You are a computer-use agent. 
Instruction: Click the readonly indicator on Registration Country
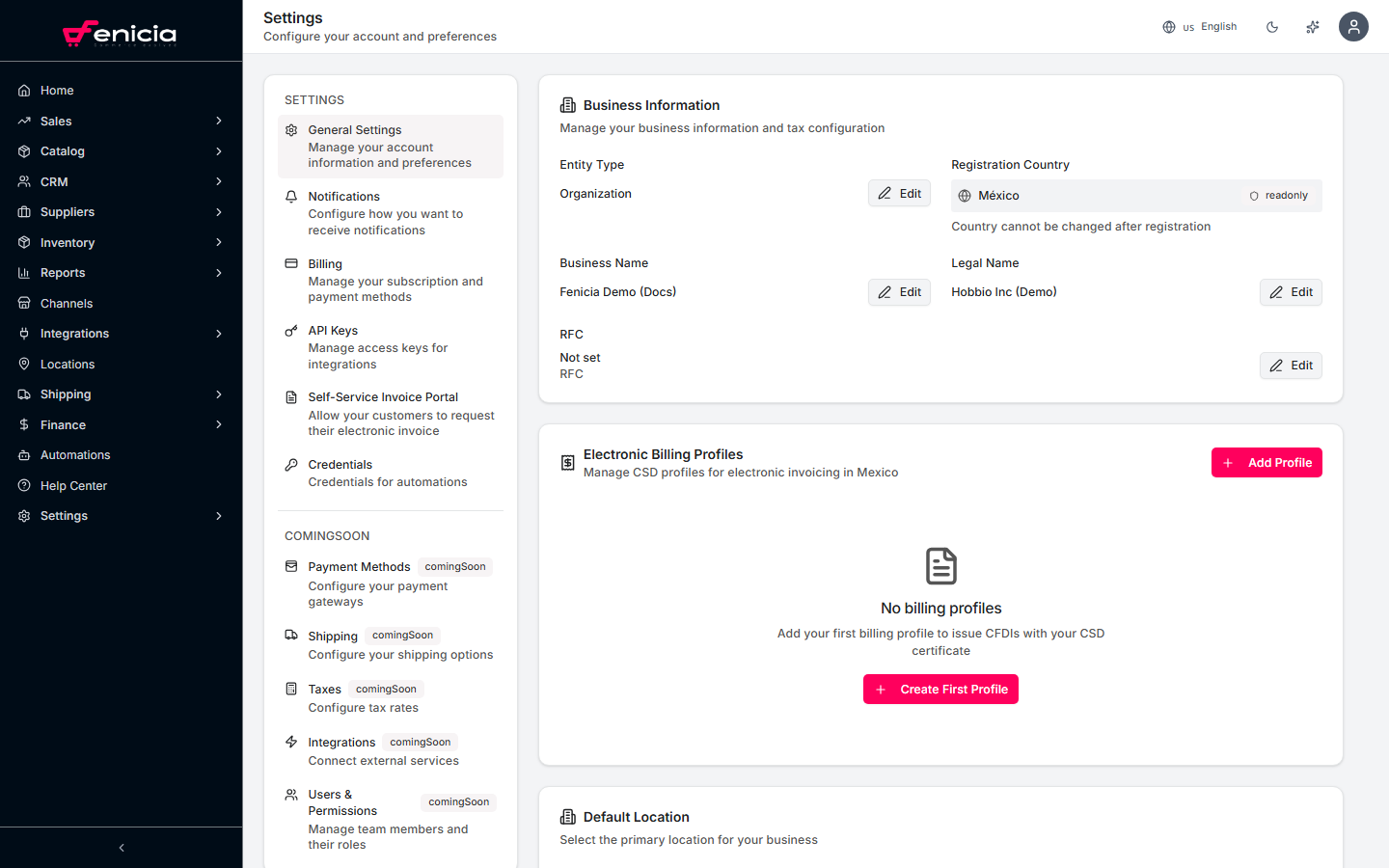(x=1280, y=195)
